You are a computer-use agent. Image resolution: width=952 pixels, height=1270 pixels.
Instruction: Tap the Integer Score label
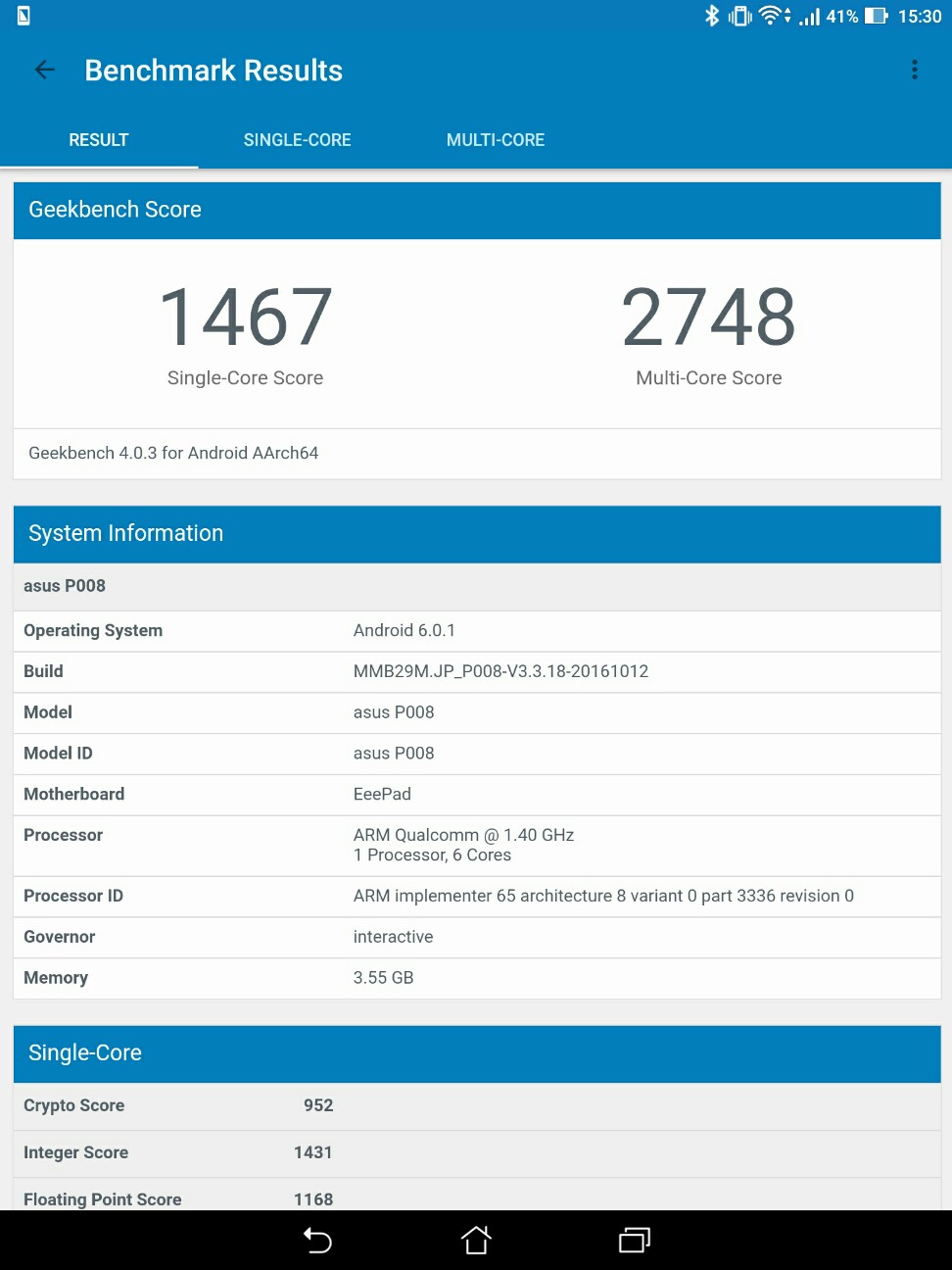[76, 1152]
